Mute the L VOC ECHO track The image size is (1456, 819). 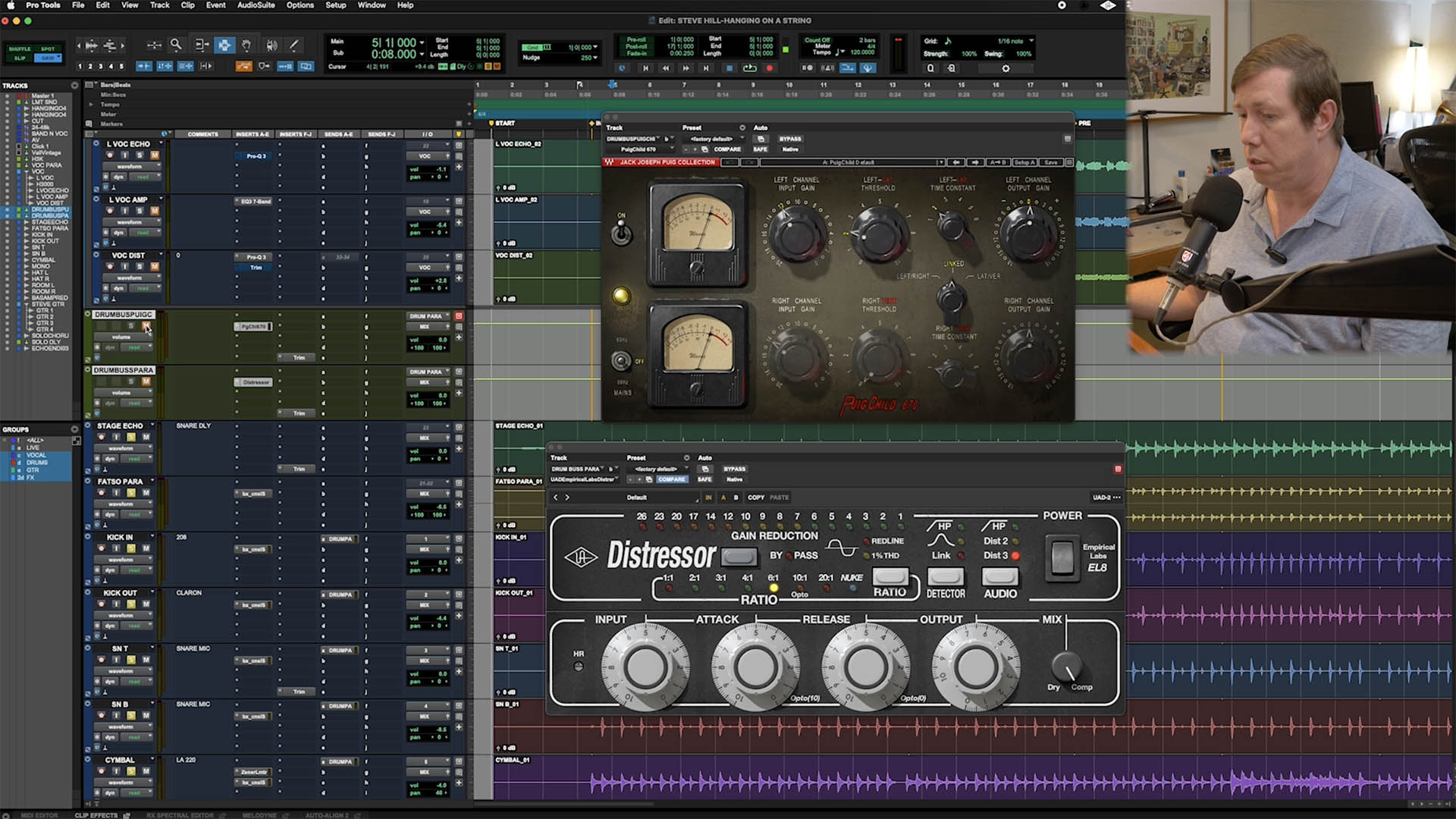(155, 155)
